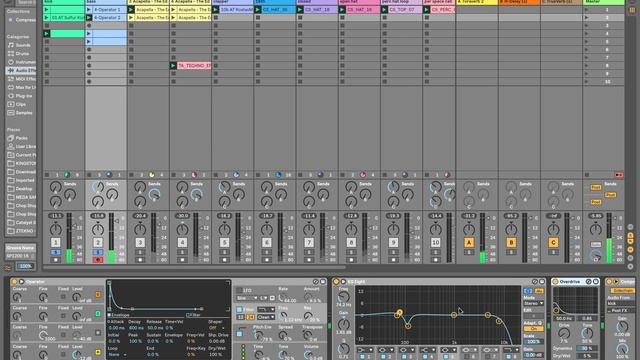Screen dimensions: 640x360
Task: Launch the CS_PERC clip
Action: (x=427, y=9)
